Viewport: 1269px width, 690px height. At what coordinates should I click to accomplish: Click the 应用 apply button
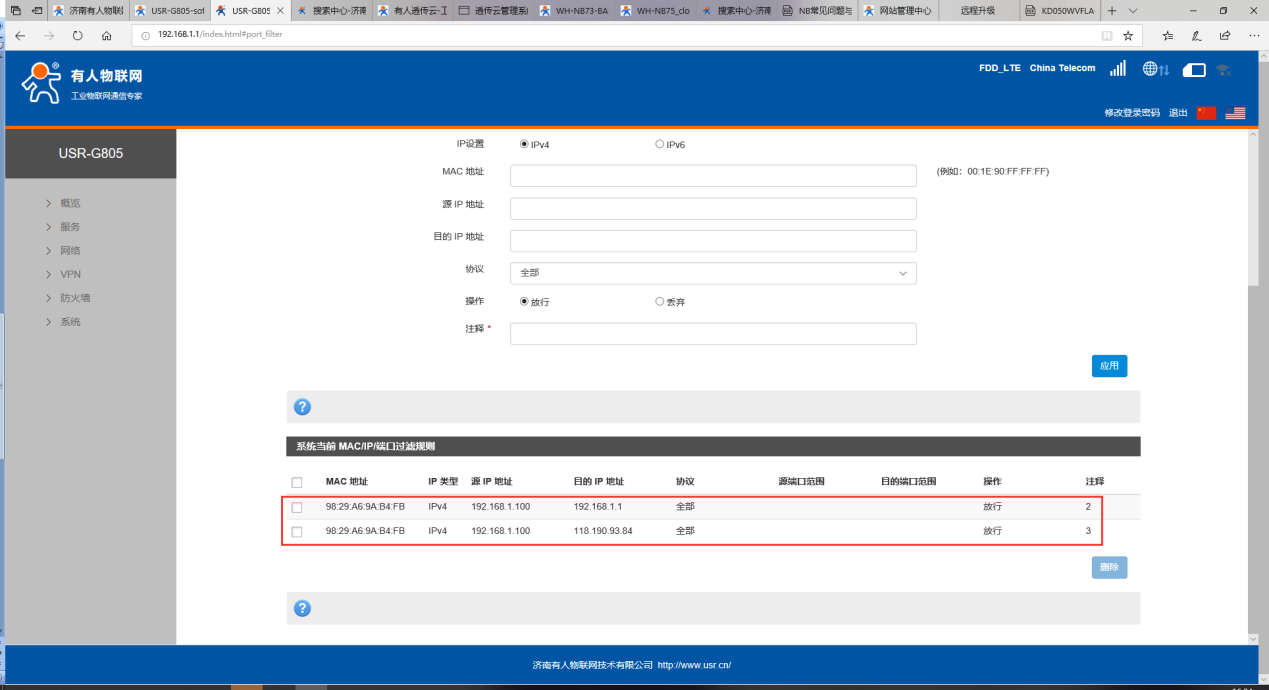click(x=1109, y=366)
